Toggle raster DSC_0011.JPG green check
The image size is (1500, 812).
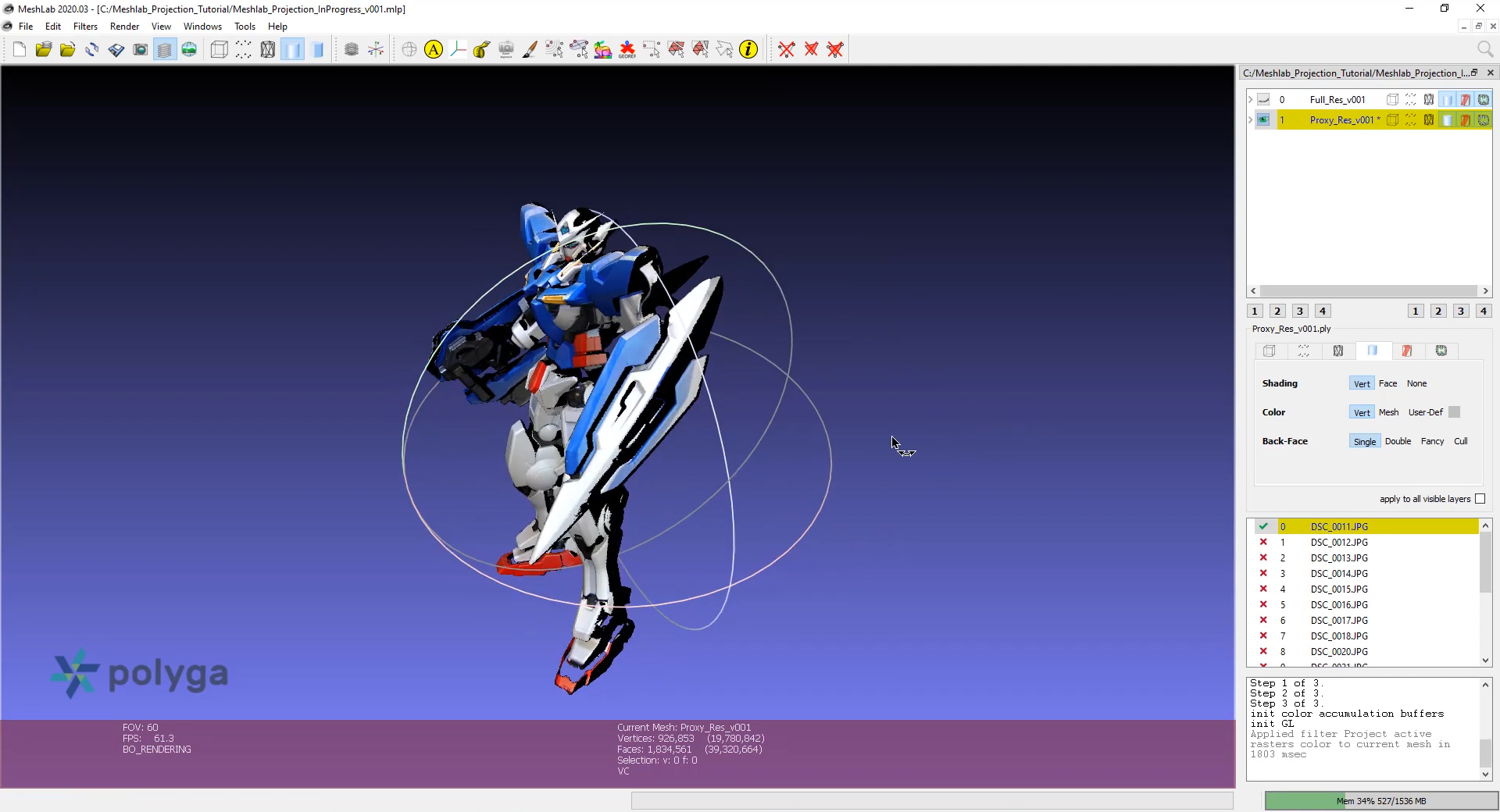click(1263, 526)
